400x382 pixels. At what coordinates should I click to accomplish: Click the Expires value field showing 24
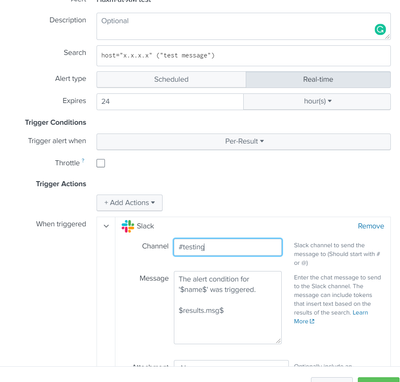170,101
